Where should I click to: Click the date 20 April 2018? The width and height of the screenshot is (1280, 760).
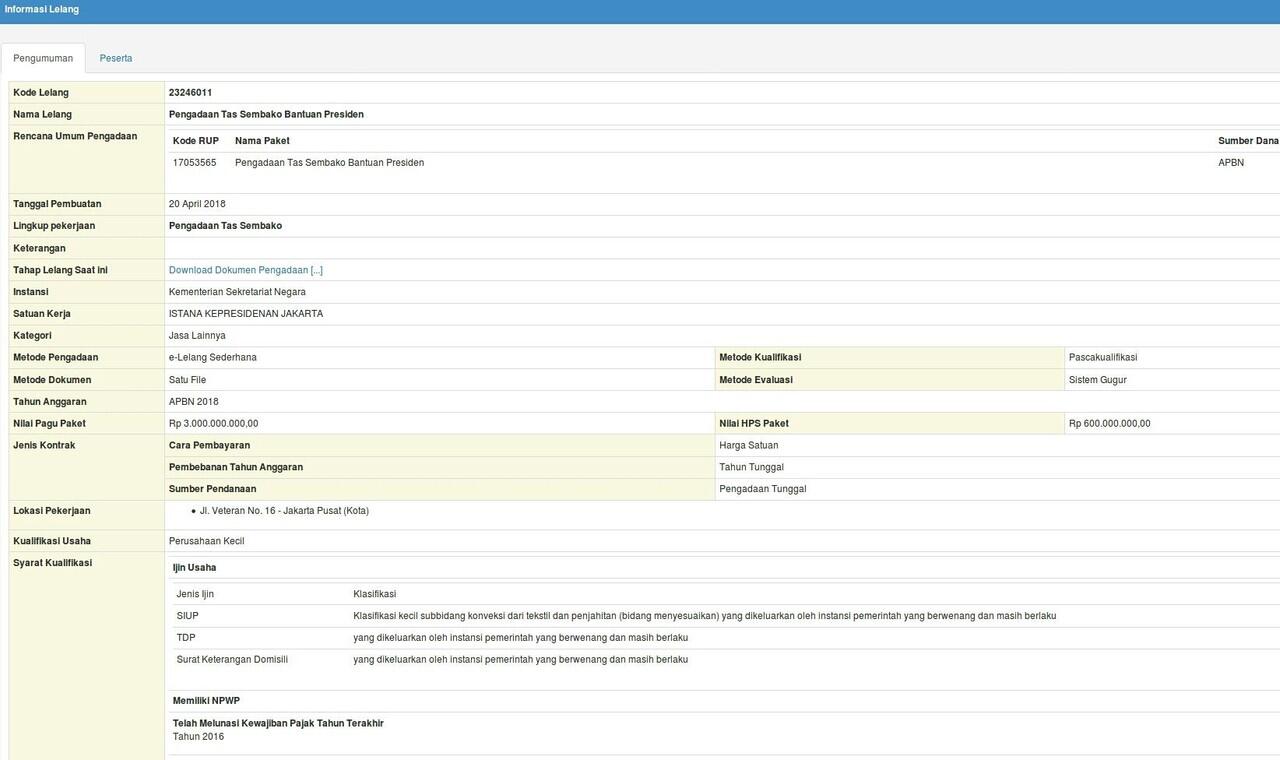click(x=197, y=204)
